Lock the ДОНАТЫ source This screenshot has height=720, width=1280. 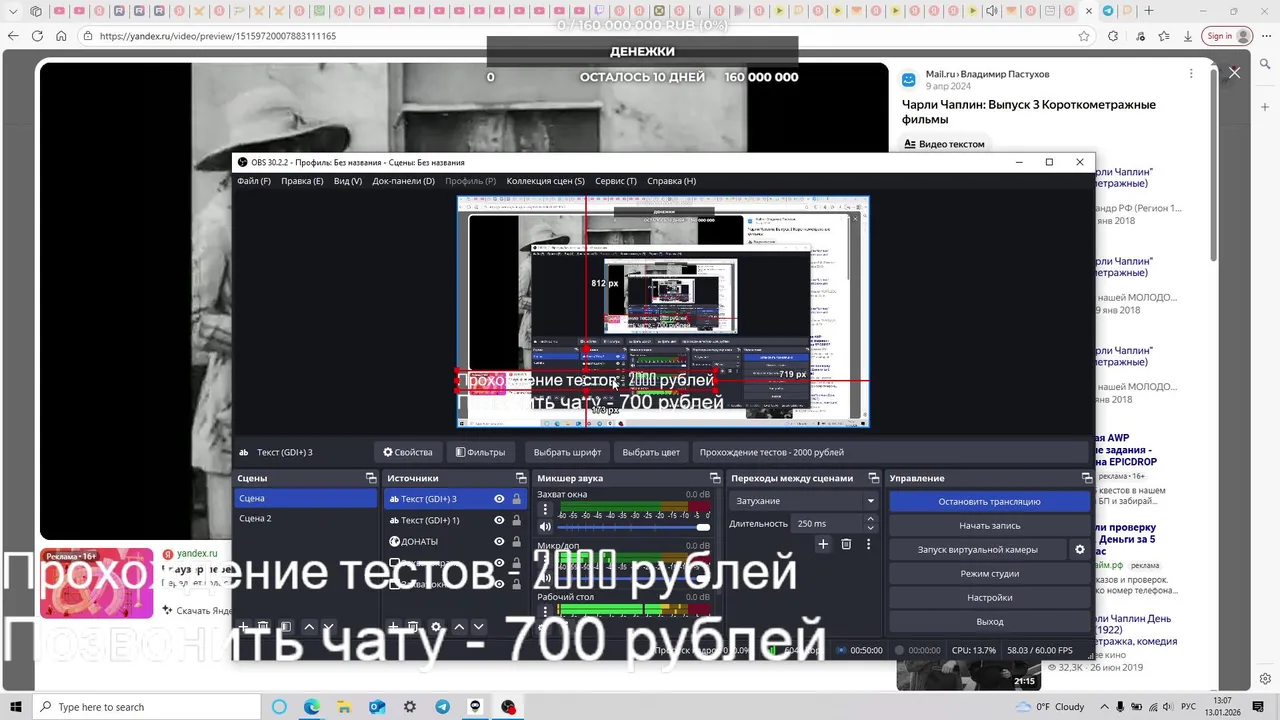516,541
